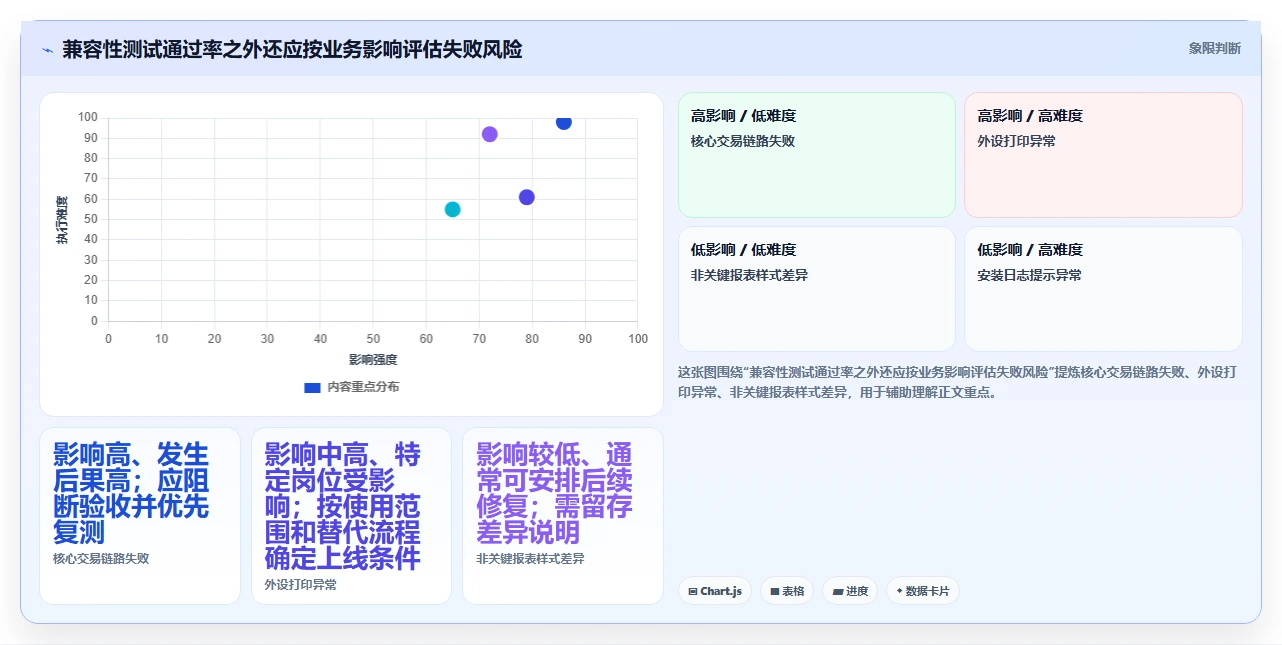The width and height of the screenshot is (1282, 645).
Task: Click 安装日志提示异常 text
Action: [x=1029, y=275]
